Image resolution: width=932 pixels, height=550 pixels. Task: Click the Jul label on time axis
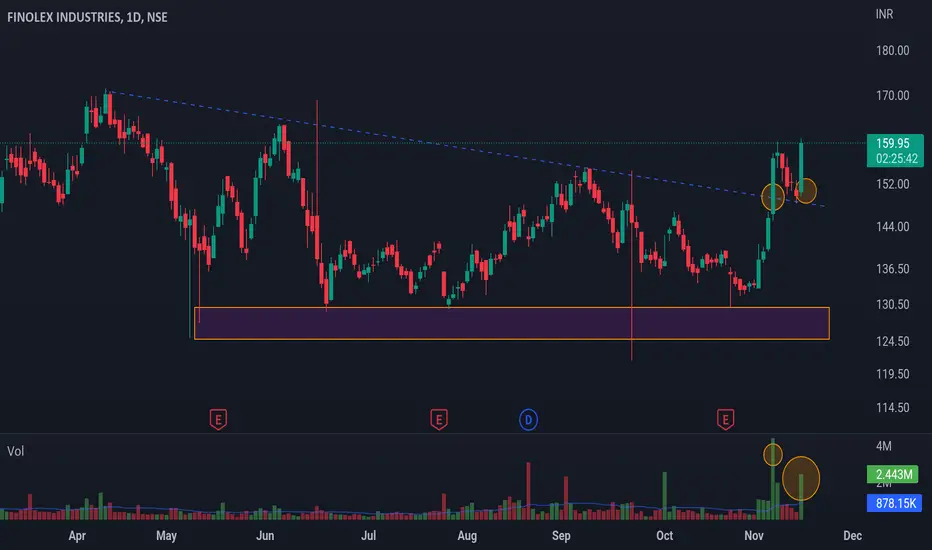(x=369, y=536)
